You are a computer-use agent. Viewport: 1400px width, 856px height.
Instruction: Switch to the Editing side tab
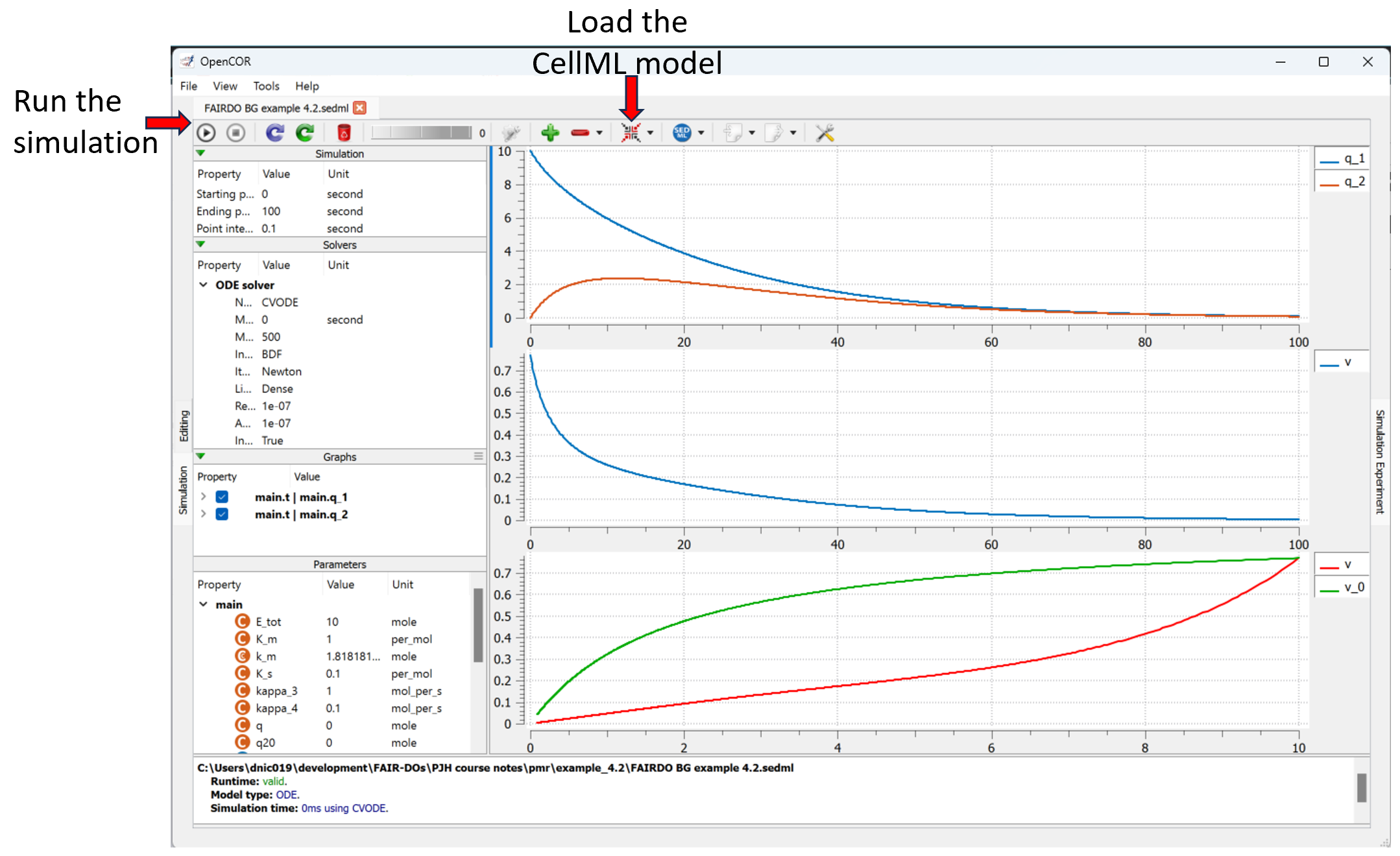click(184, 426)
